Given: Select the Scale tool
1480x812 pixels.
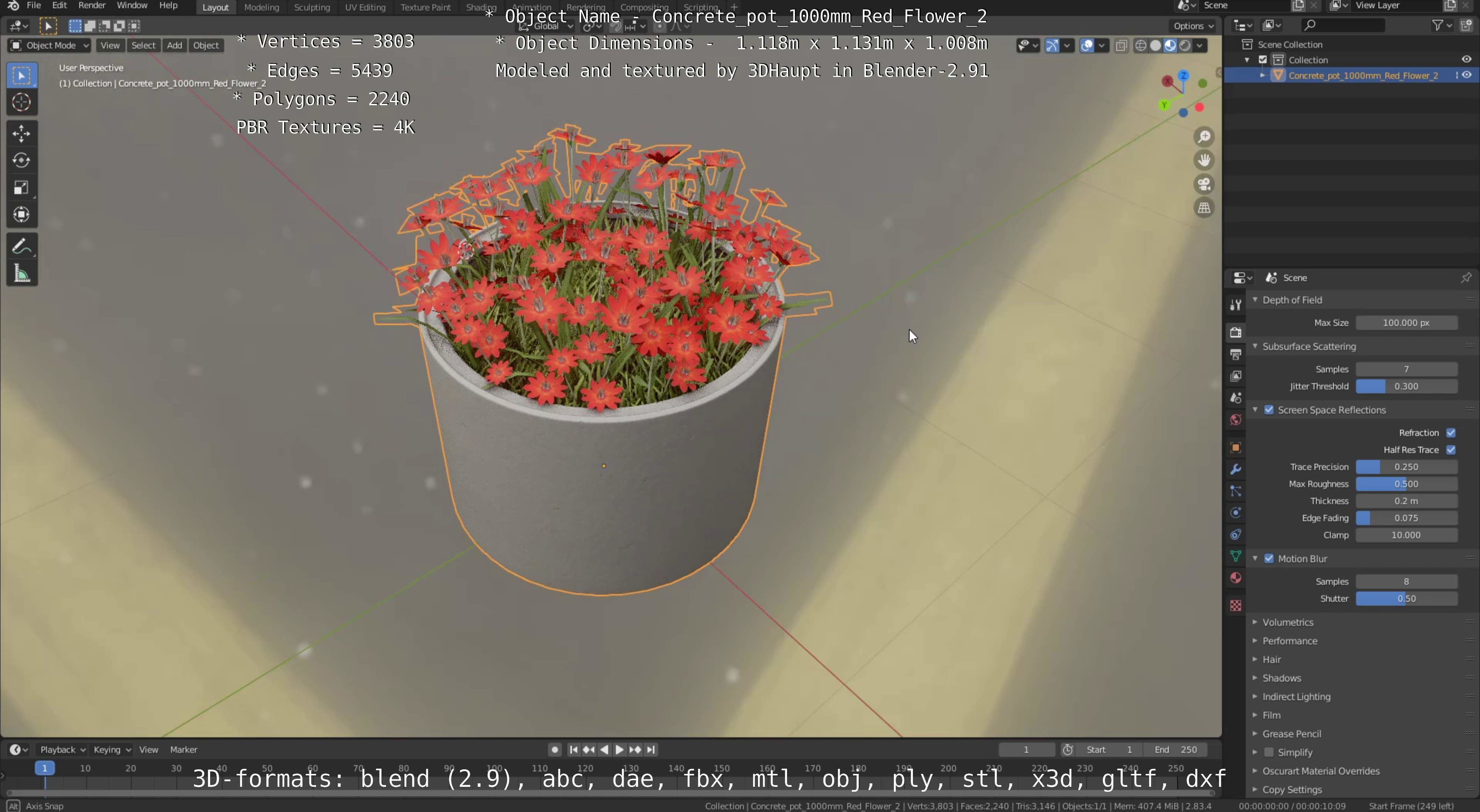Looking at the screenshot, I should coord(22,188).
